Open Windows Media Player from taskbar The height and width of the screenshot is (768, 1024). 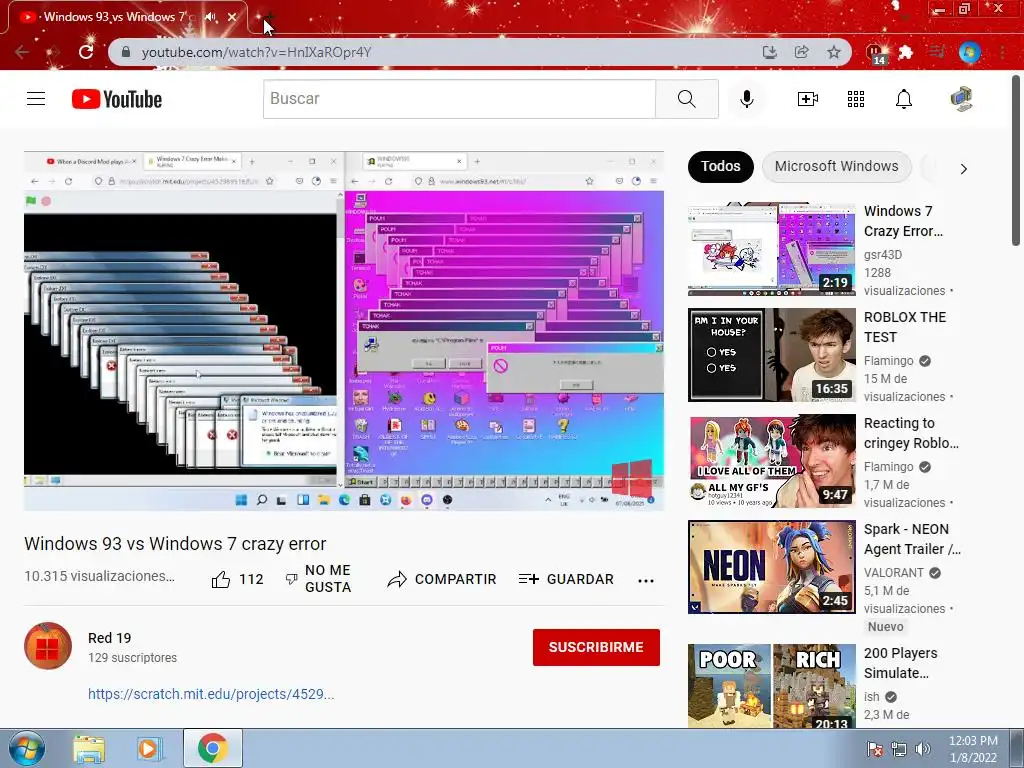pyautogui.click(x=149, y=748)
